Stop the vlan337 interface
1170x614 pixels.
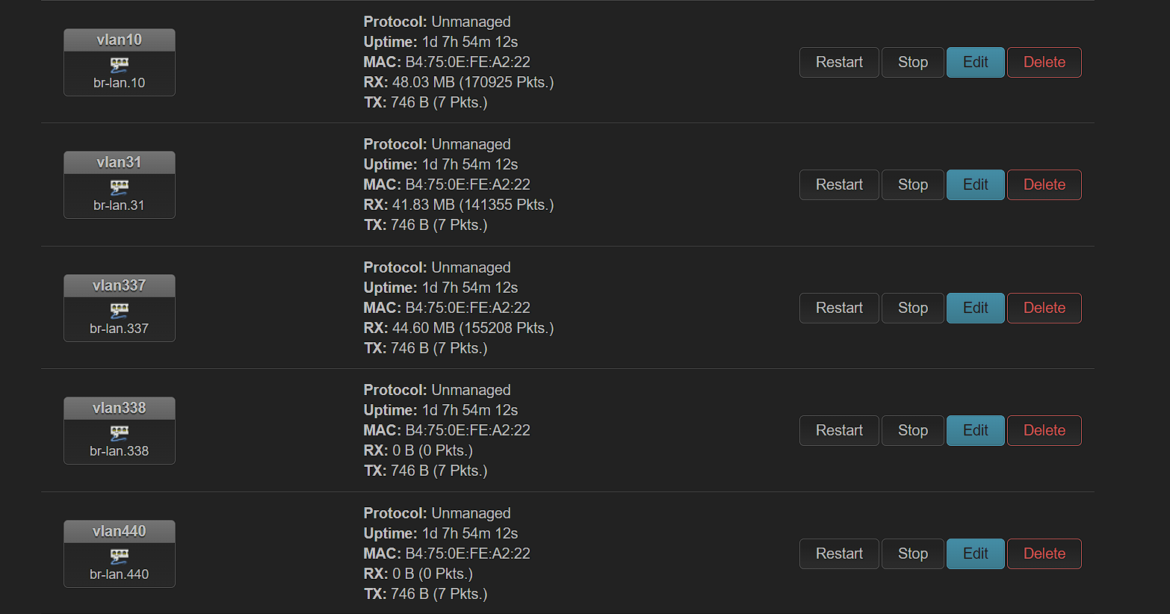pos(912,308)
